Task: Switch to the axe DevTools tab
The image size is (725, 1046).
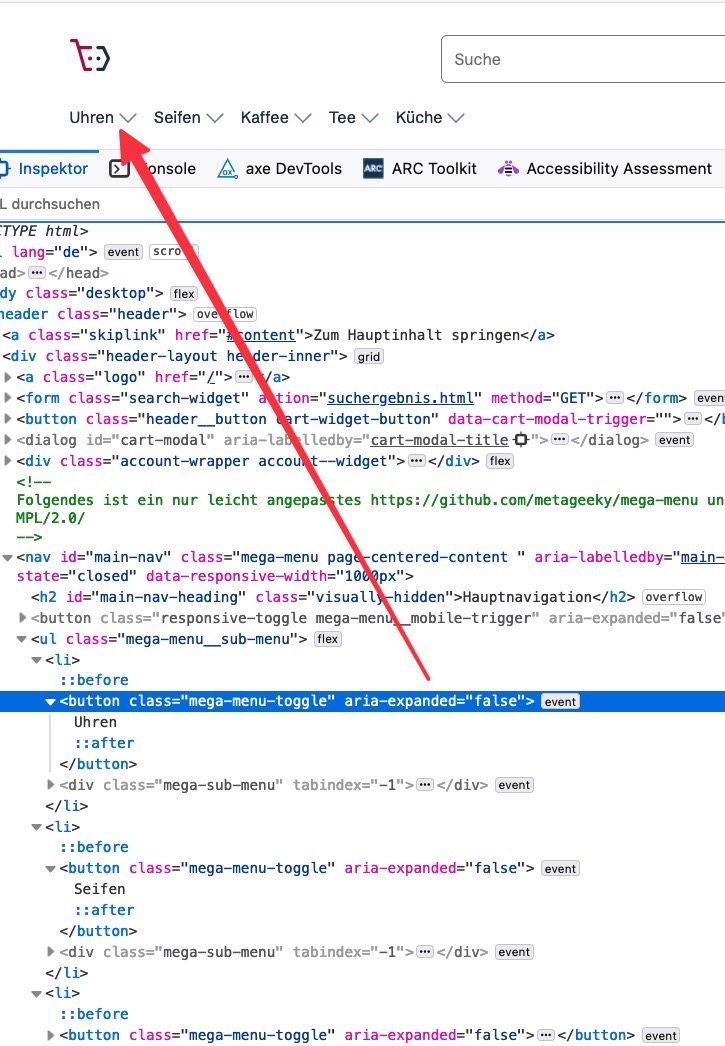Action: click(x=279, y=169)
